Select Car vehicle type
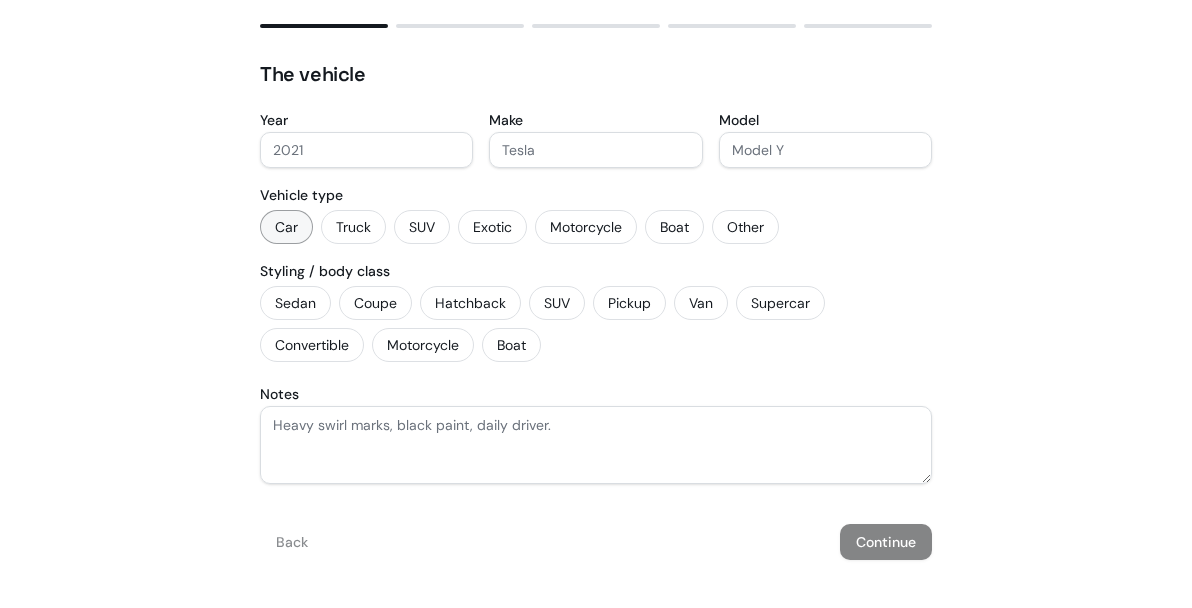The height and width of the screenshot is (608, 1192). 287,227
